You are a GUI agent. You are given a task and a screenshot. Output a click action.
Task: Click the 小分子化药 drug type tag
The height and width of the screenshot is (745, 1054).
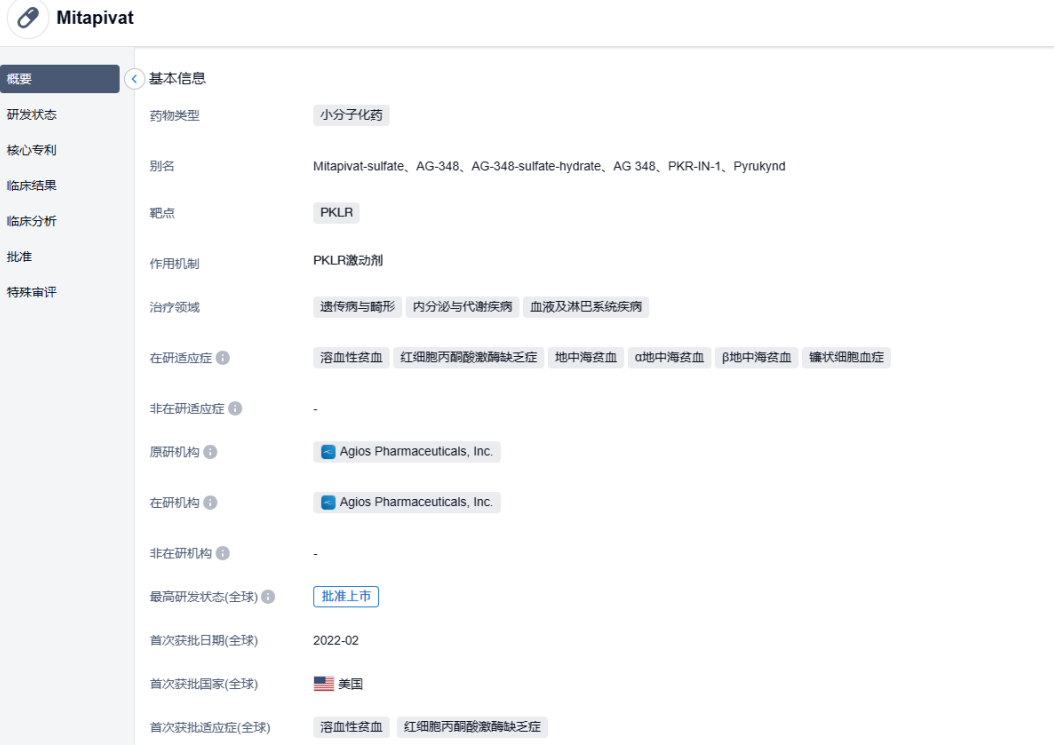click(x=351, y=115)
